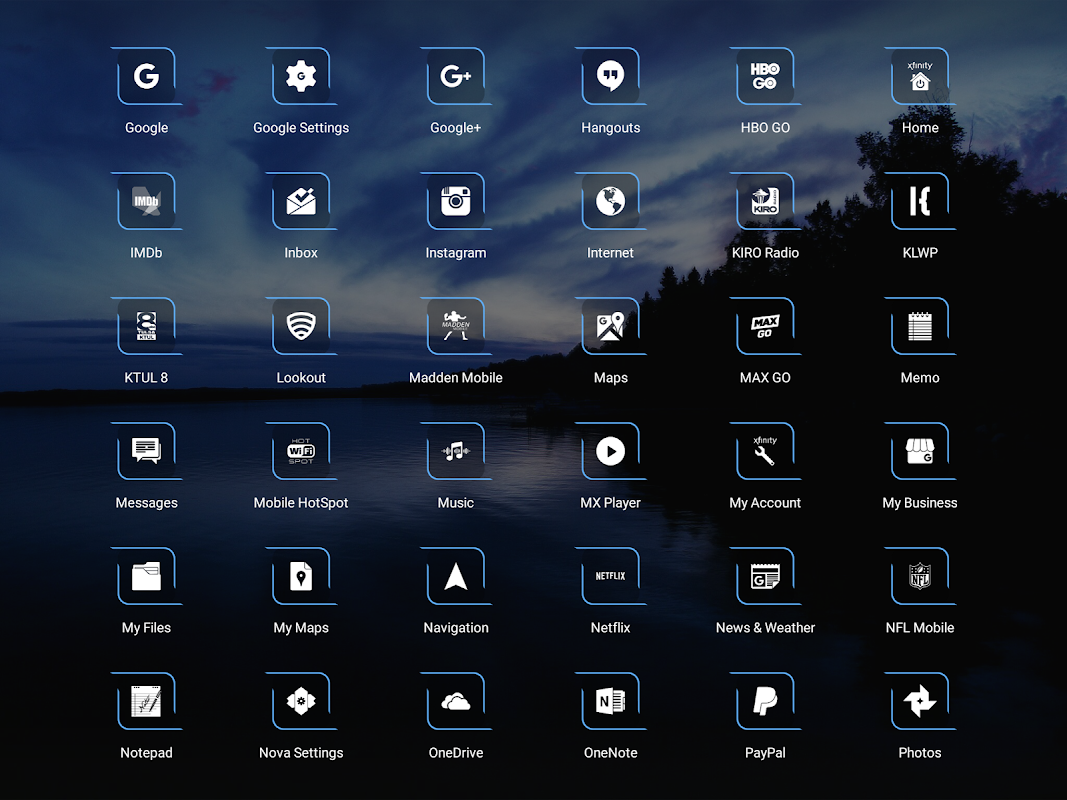Open the Inbox envelope icon

click(301, 201)
